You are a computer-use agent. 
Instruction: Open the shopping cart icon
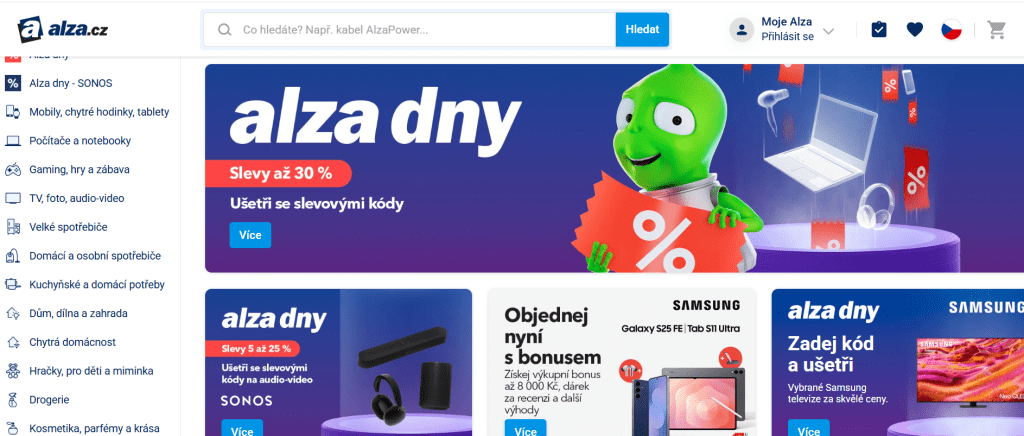coord(996,29)
